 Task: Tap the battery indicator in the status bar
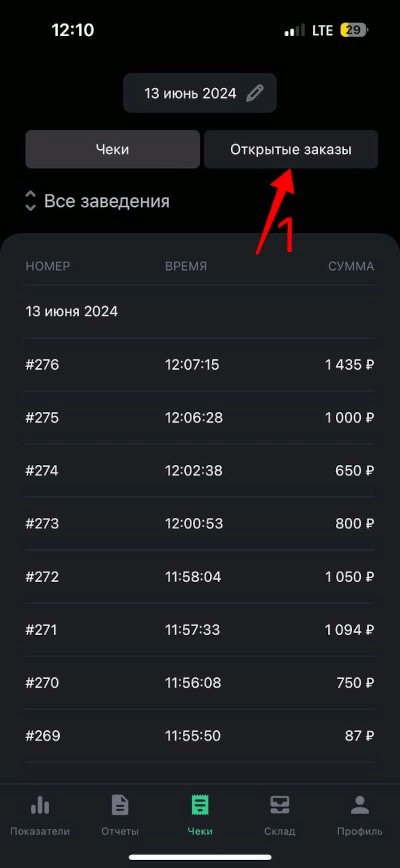(355, 30)
